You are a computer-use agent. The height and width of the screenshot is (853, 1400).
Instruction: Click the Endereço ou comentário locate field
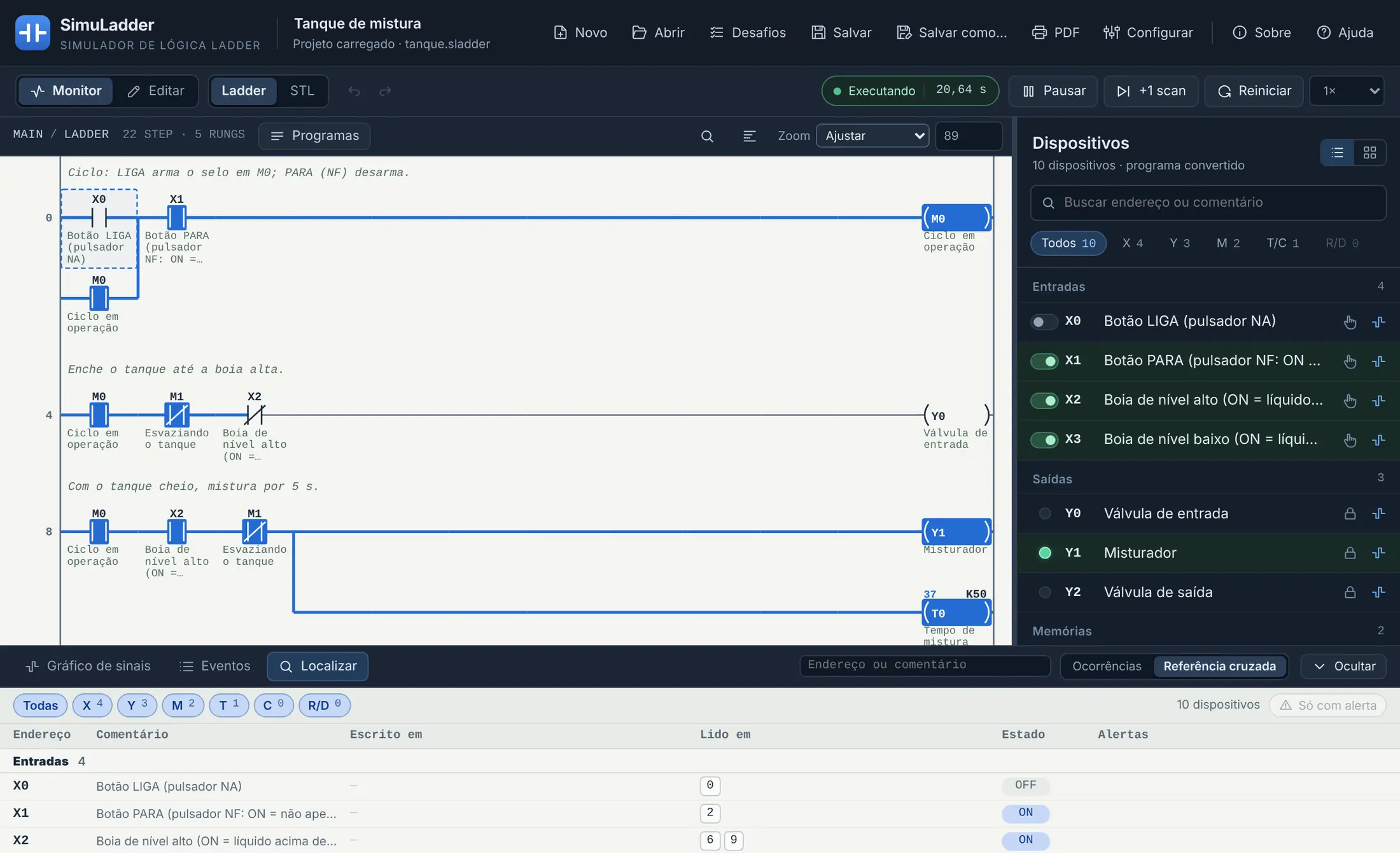(925, 665)
